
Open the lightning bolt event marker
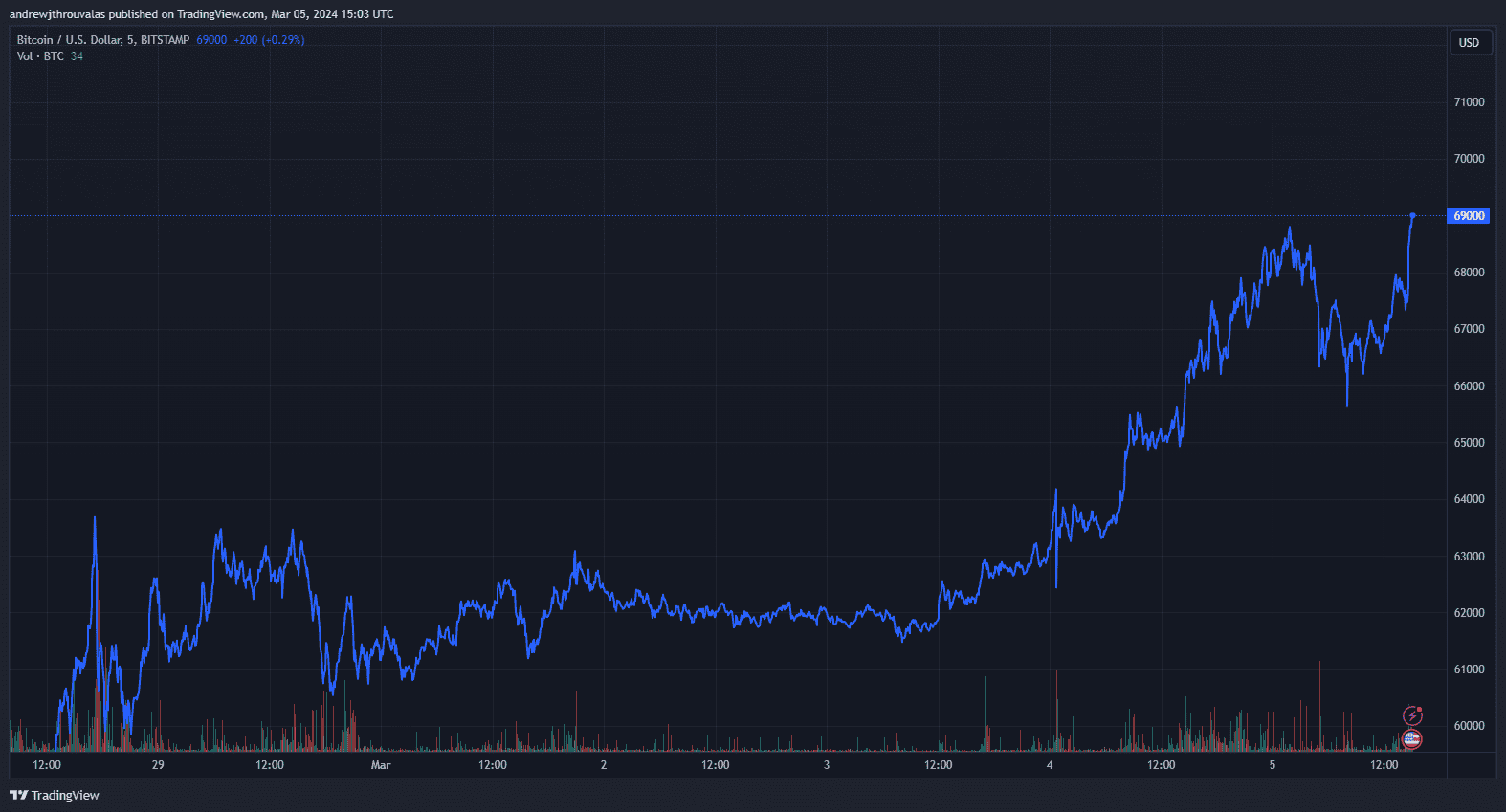(x=1412, y=715)
